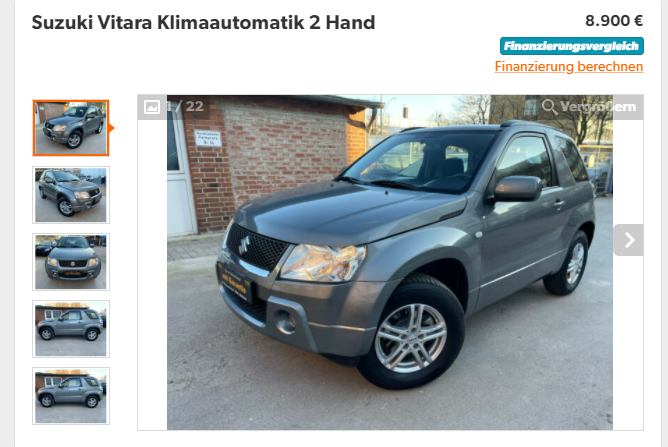The height and width of the screenshot is (447, 668).
Task: Select the fifth thumbnail at the bottom
Action: tap(71, 395)
